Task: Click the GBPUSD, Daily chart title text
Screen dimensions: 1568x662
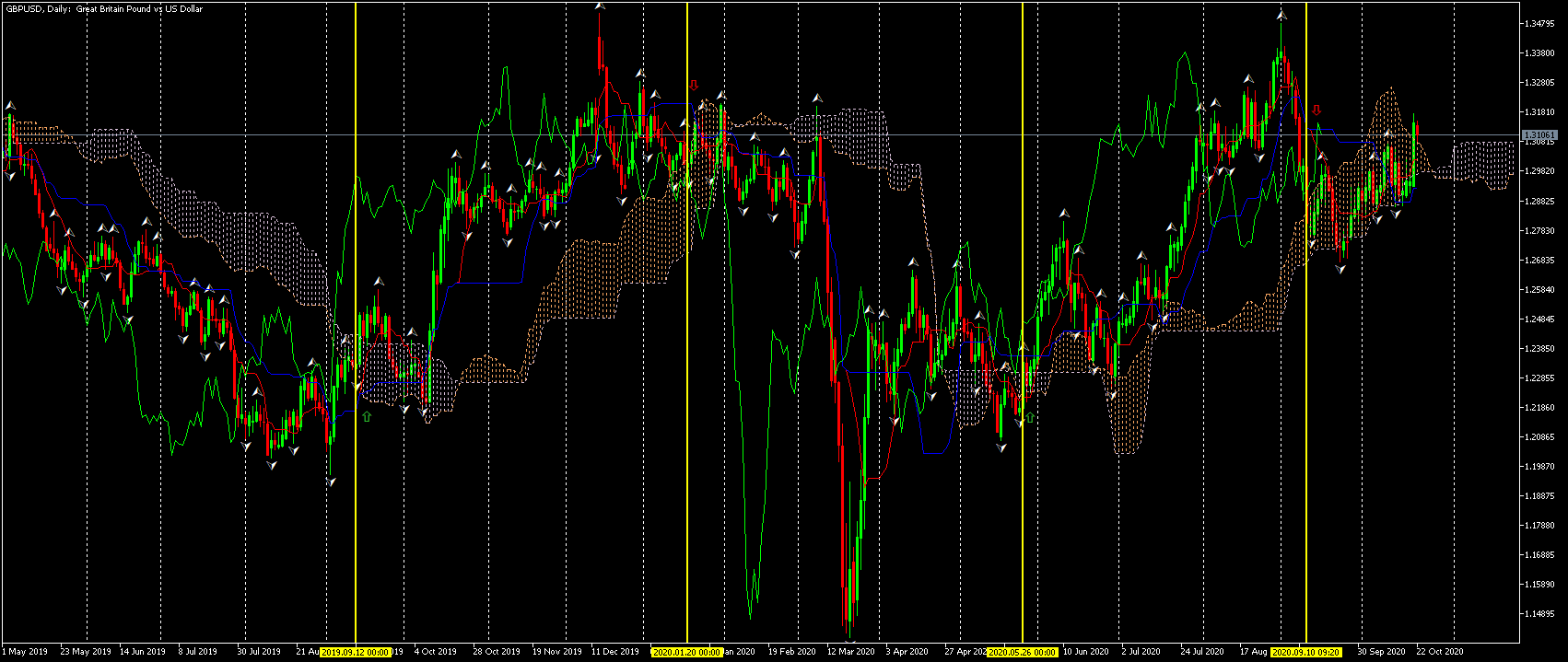Action: click(102, 8)
